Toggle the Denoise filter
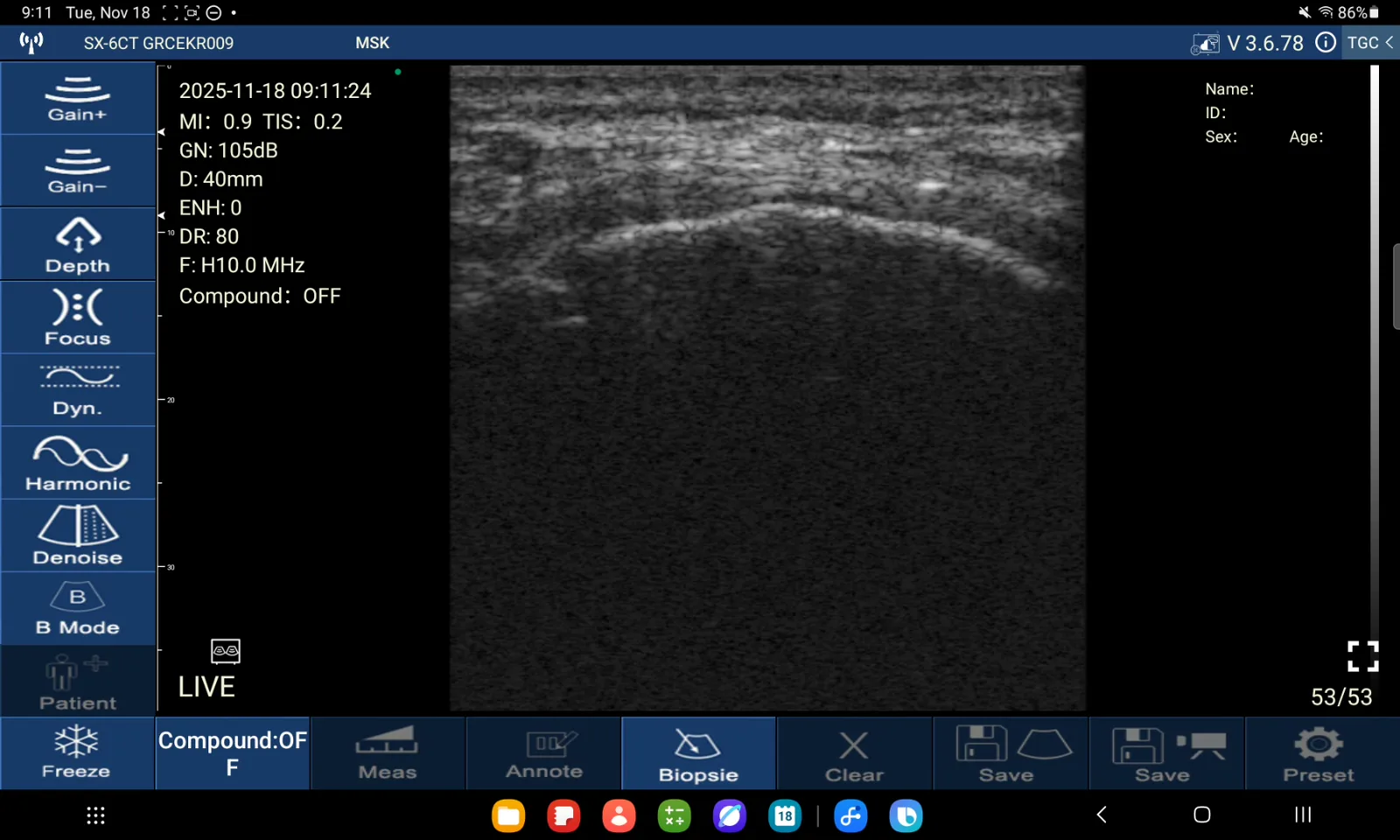This screenshot has height=840, width=1400. coord(78,535)
